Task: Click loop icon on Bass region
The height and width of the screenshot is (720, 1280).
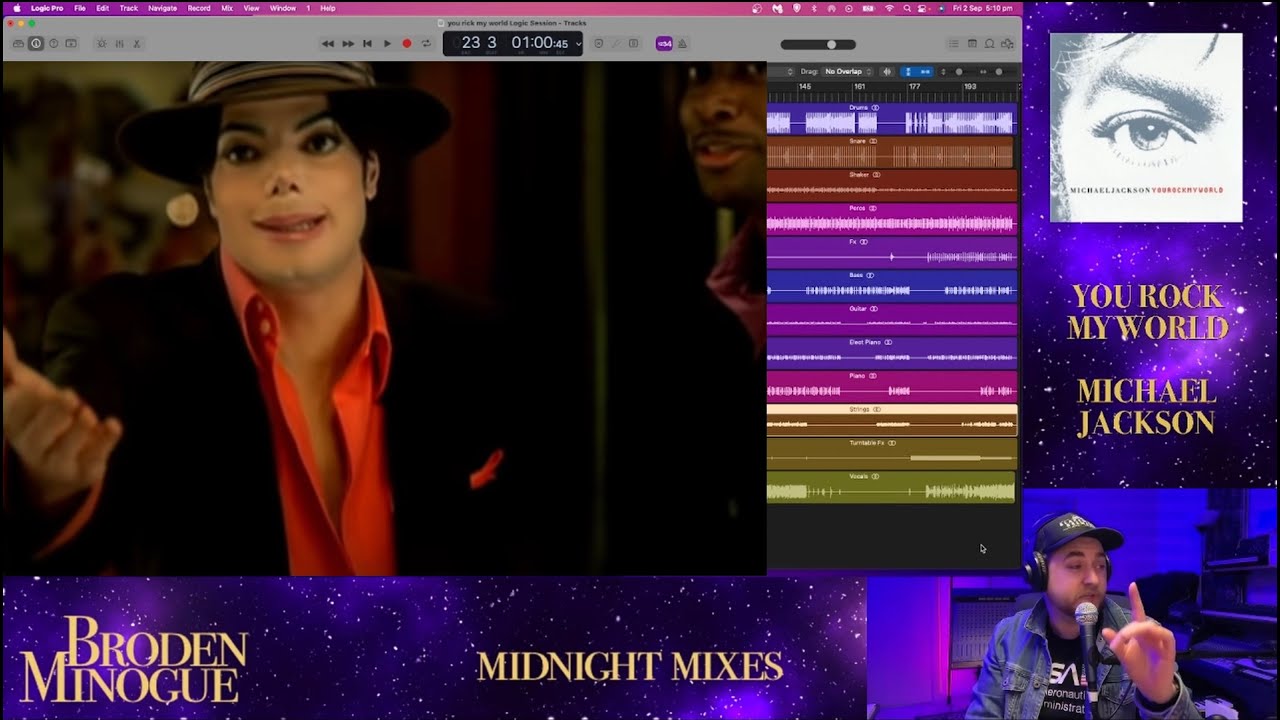Action: coord(870,275)
